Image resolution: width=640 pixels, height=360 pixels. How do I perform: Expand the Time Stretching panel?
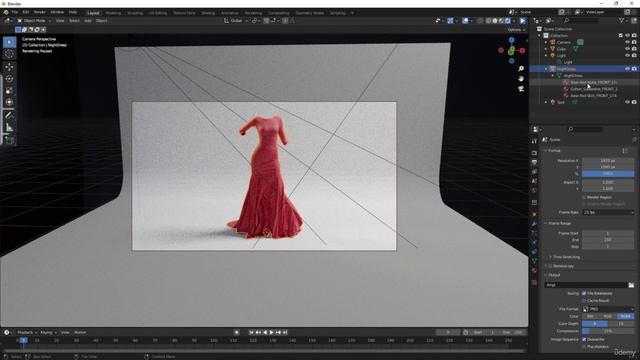click(x=565, y=257)
